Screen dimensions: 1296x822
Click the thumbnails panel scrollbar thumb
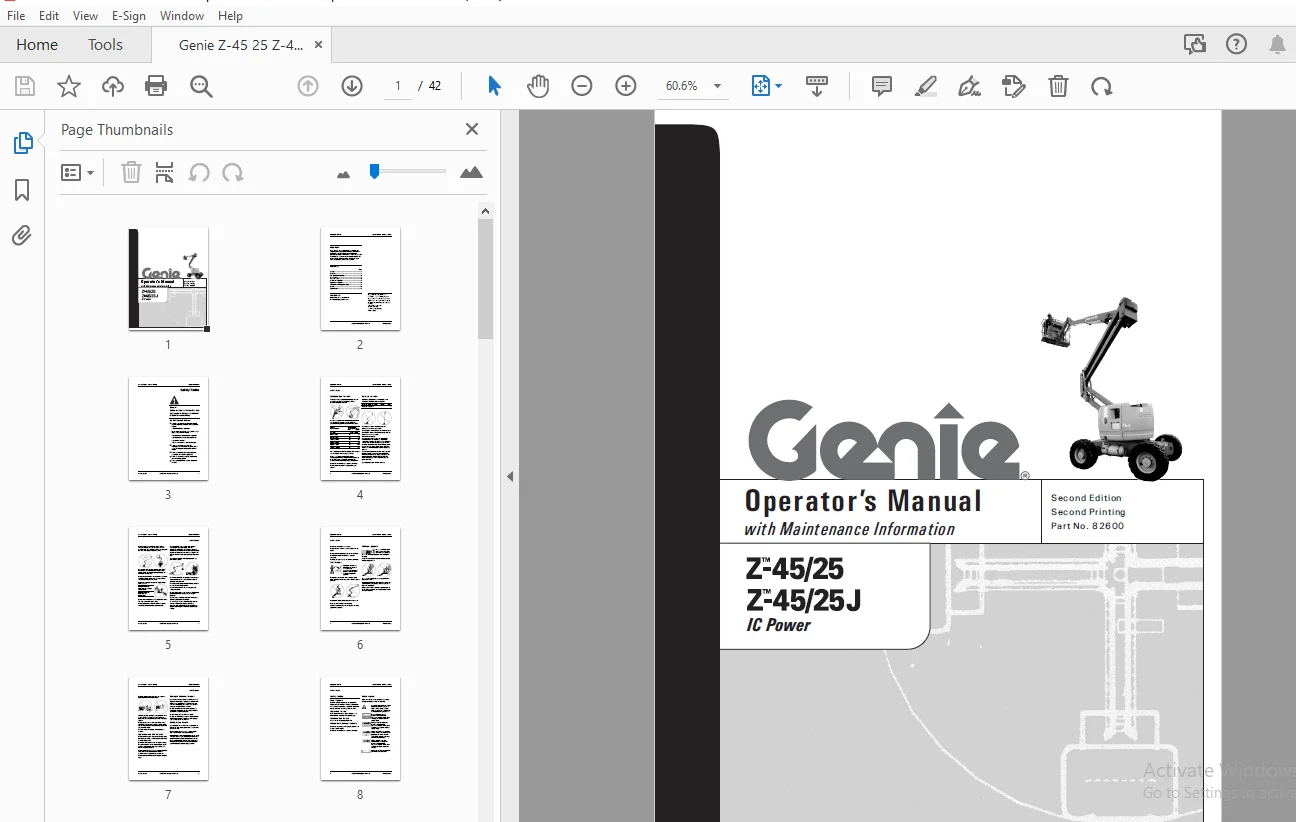[485, 279]
